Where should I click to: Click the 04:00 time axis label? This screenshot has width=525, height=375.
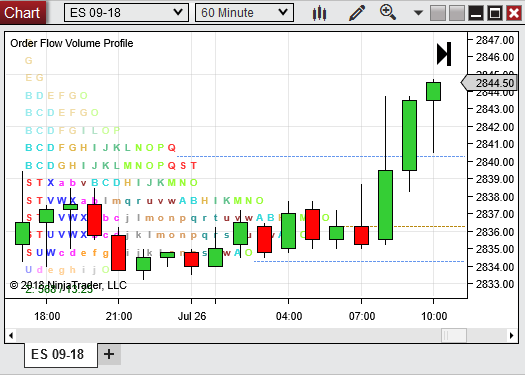click(x=289, y=316)
